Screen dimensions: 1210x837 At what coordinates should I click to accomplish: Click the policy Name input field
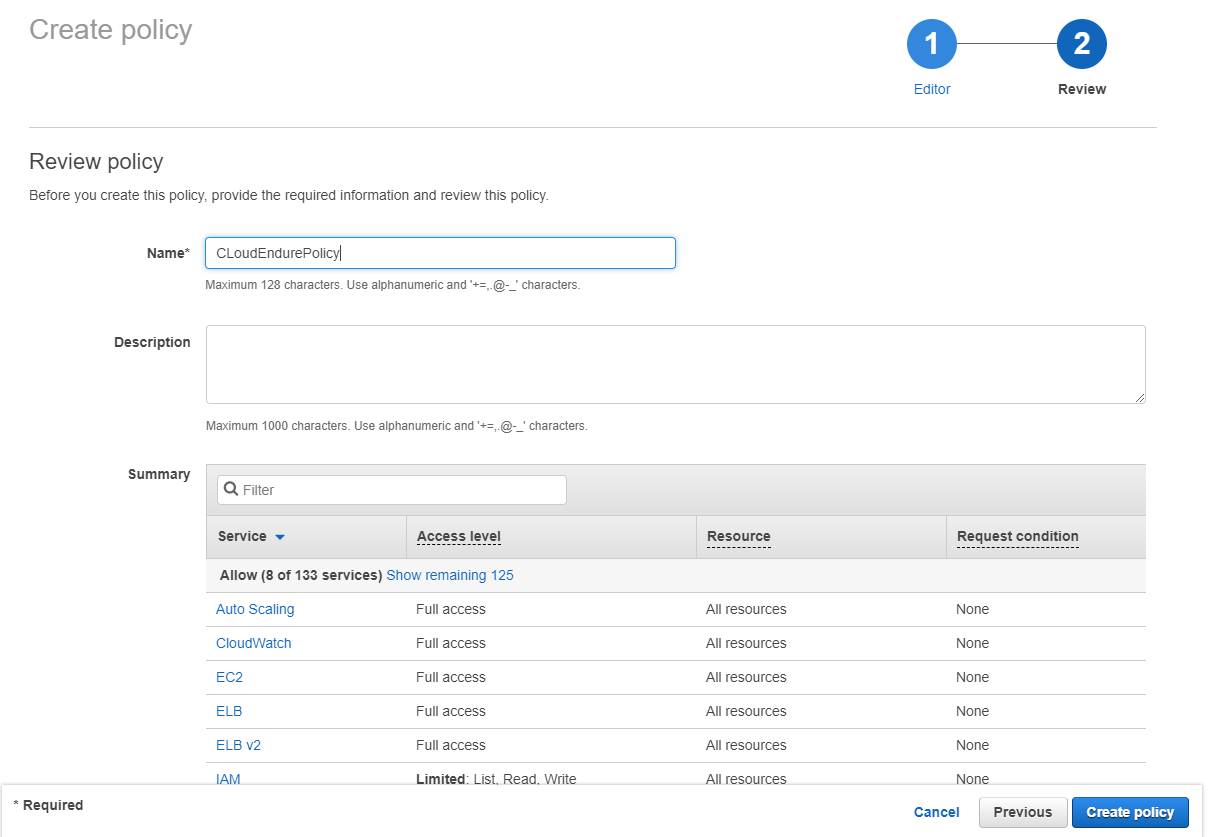pyautogui.click(x=440, y=253)
